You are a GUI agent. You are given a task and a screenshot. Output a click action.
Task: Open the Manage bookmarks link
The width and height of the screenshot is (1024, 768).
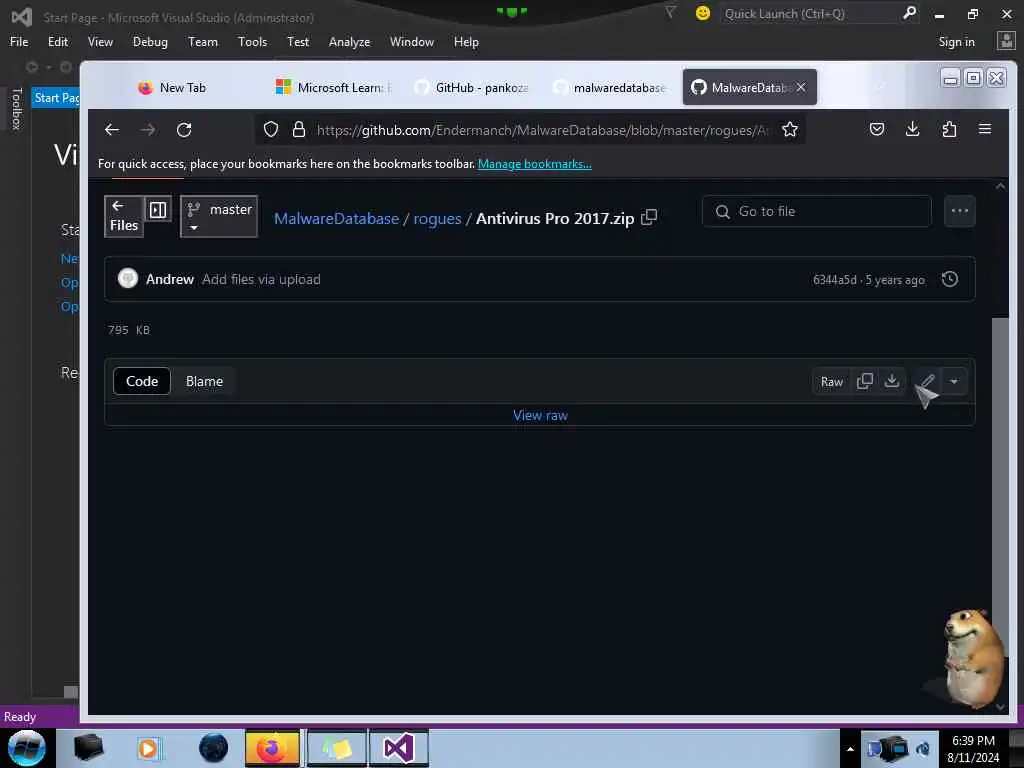(534, 164)
